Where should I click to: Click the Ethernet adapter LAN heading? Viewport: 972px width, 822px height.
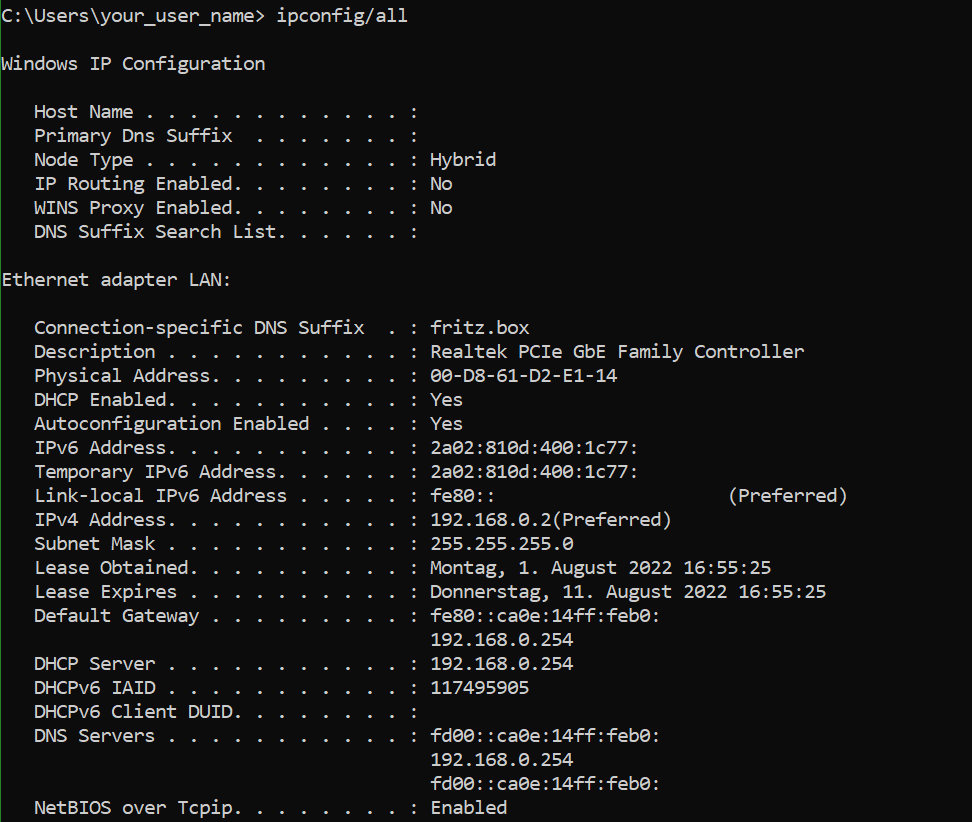tap(116, 280)
